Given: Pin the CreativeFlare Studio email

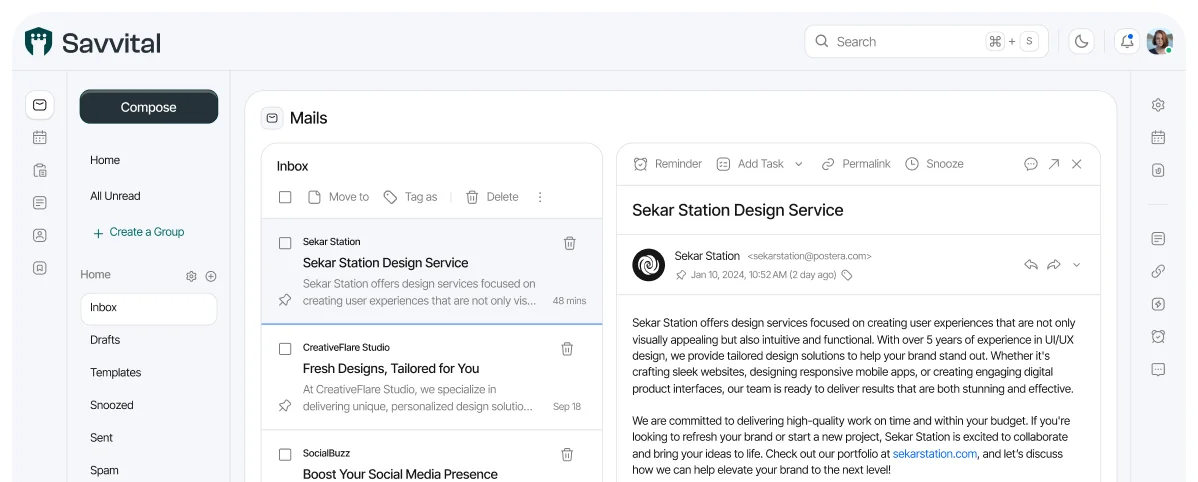Looking at the screenshot, I should 285,406.
